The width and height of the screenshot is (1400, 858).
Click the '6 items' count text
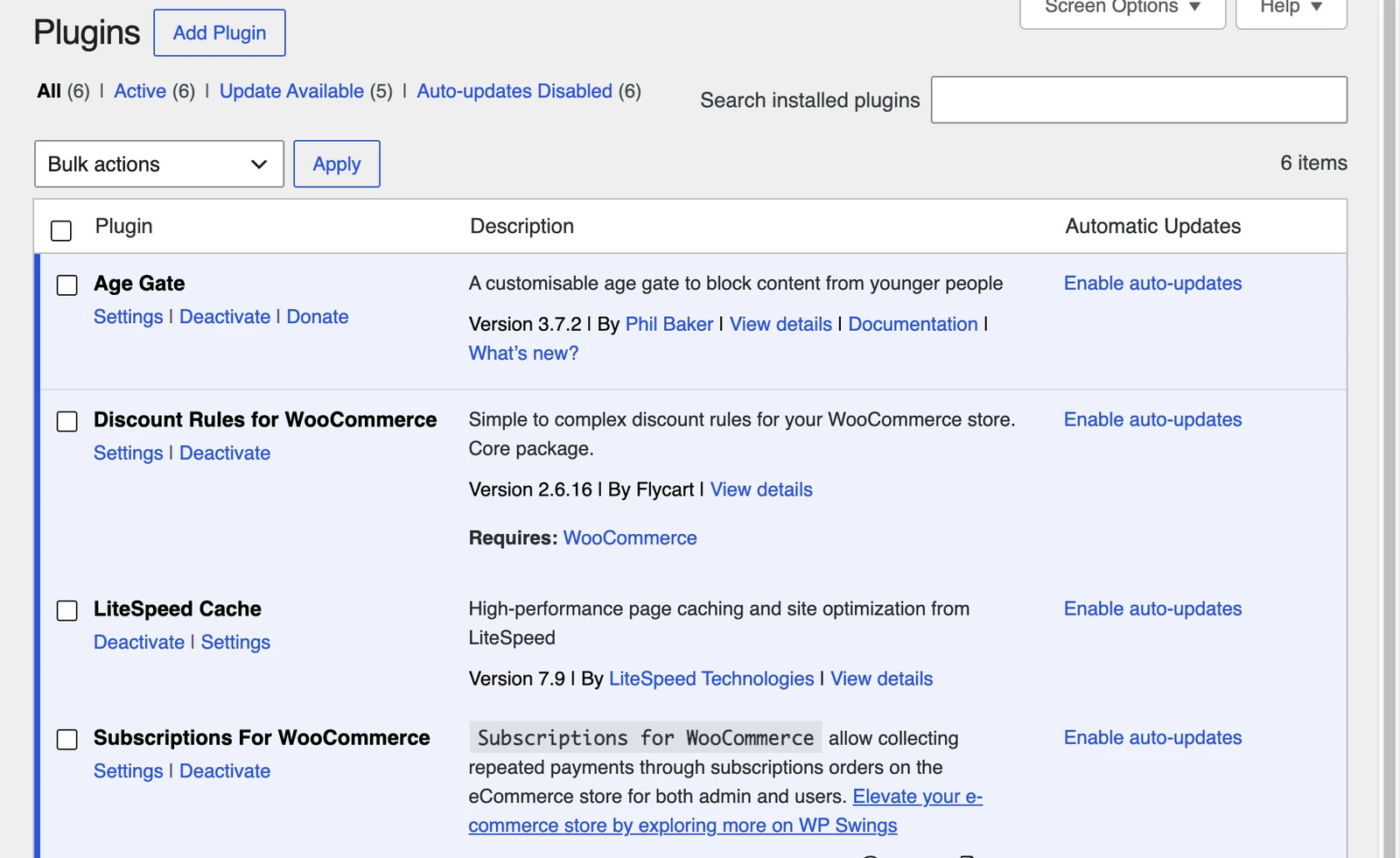1313,163
